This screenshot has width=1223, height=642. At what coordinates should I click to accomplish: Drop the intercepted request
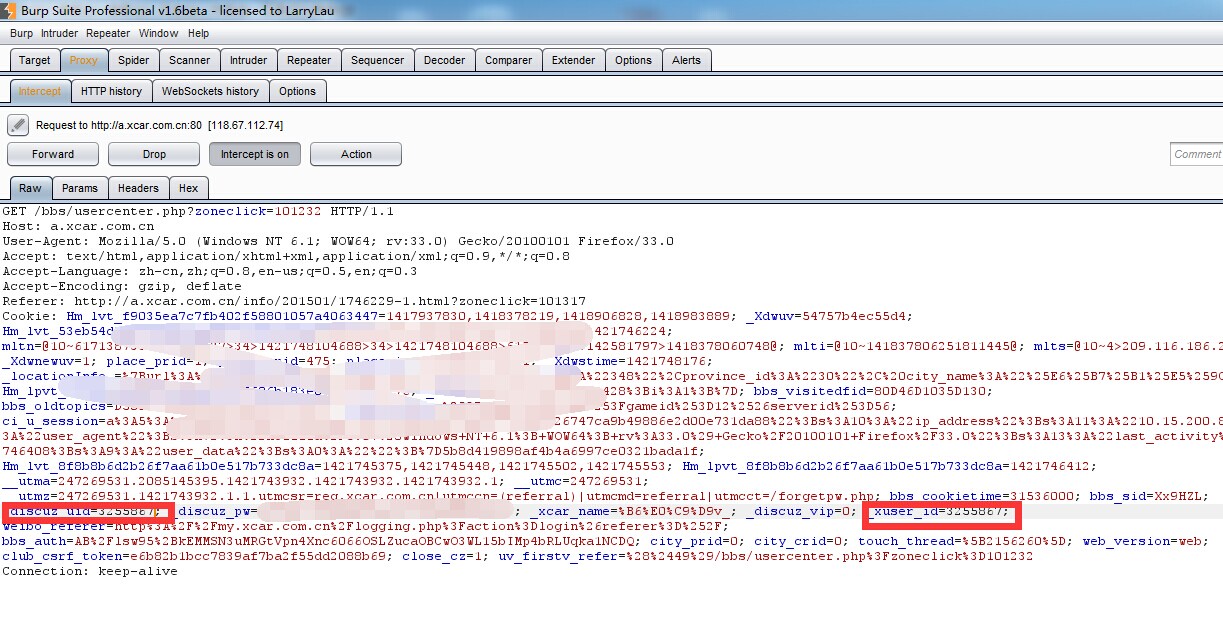(154, 154)
